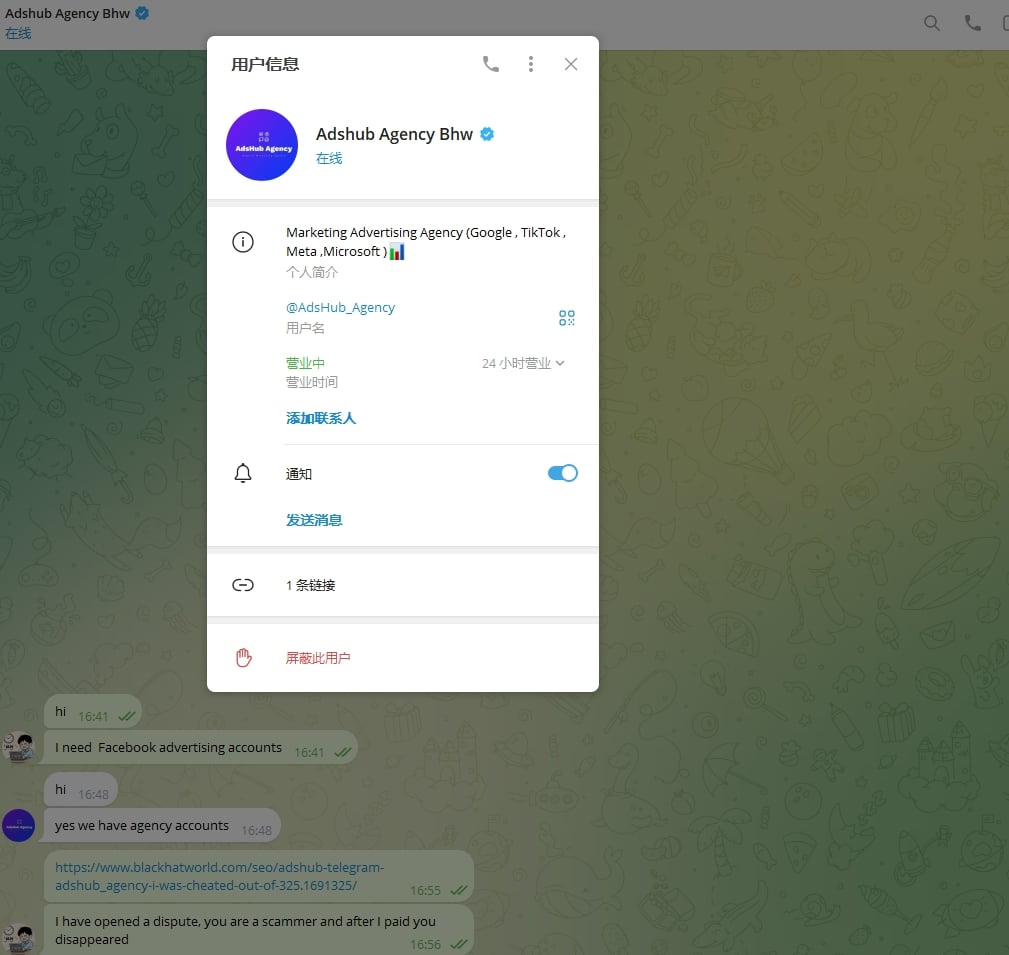1009x955 pixels.
Task: Click the 在线 status under the header name
Action: [x=18, y=33]
